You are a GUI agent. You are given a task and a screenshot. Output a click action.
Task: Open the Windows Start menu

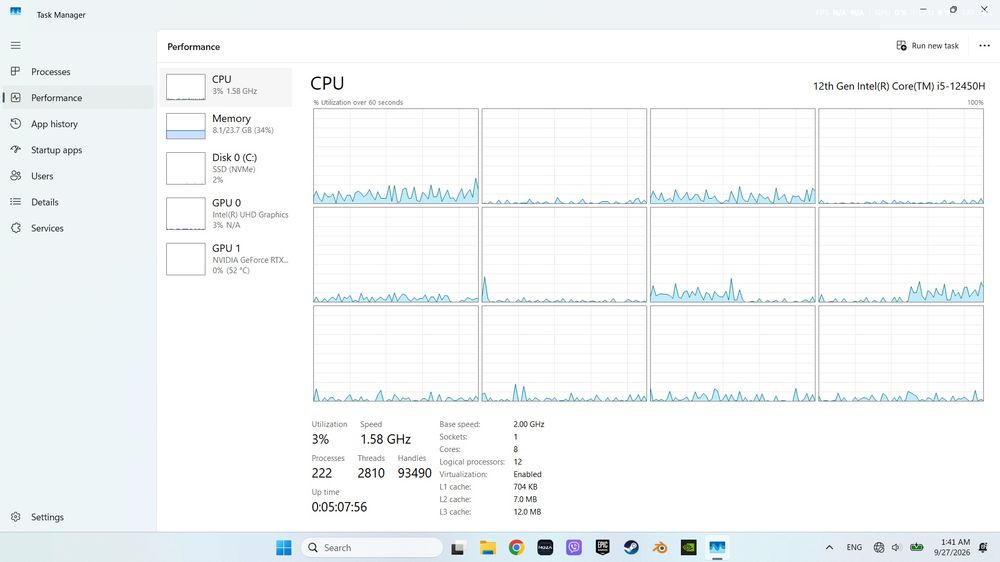[x=284, y=547]
